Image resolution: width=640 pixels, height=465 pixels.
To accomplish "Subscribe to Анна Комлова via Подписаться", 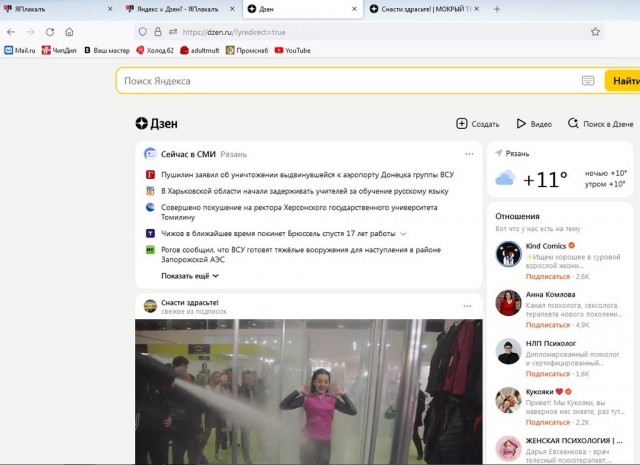I will click(x=547, y=325).
